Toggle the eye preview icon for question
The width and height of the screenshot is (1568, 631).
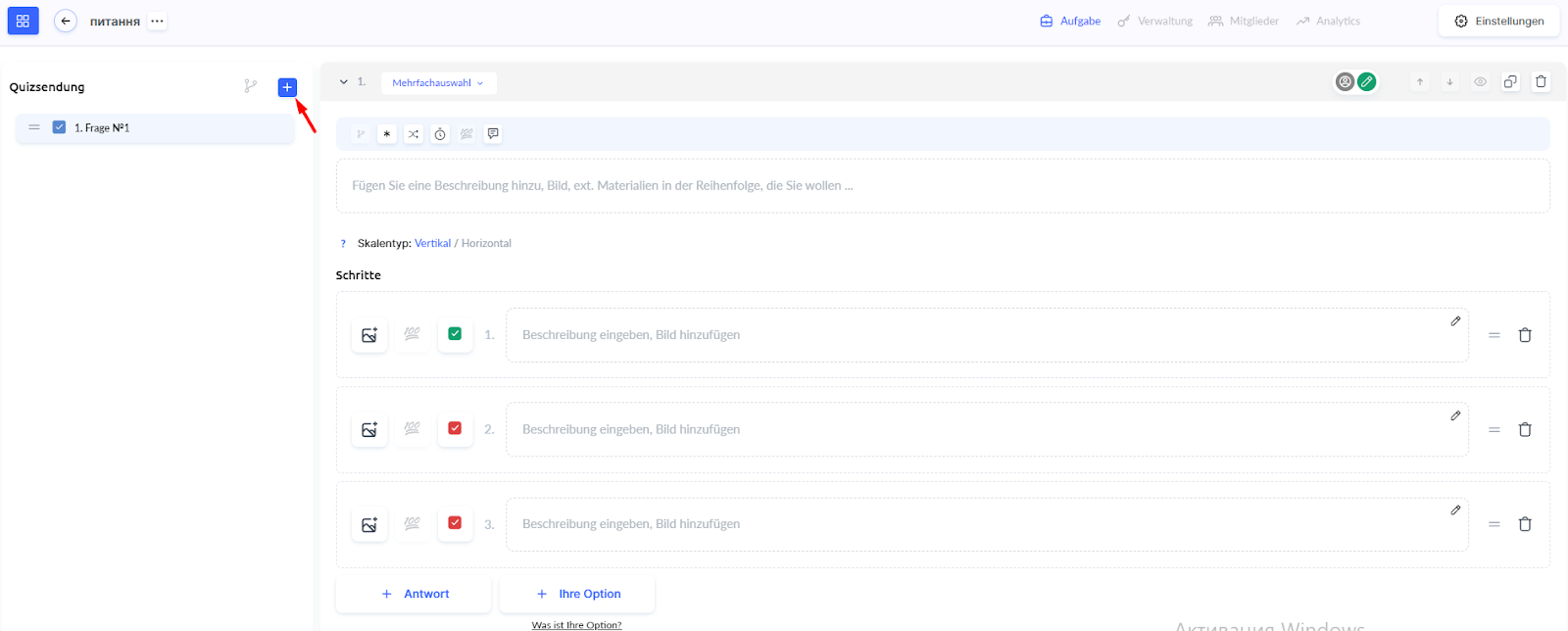click(1480, 82)
